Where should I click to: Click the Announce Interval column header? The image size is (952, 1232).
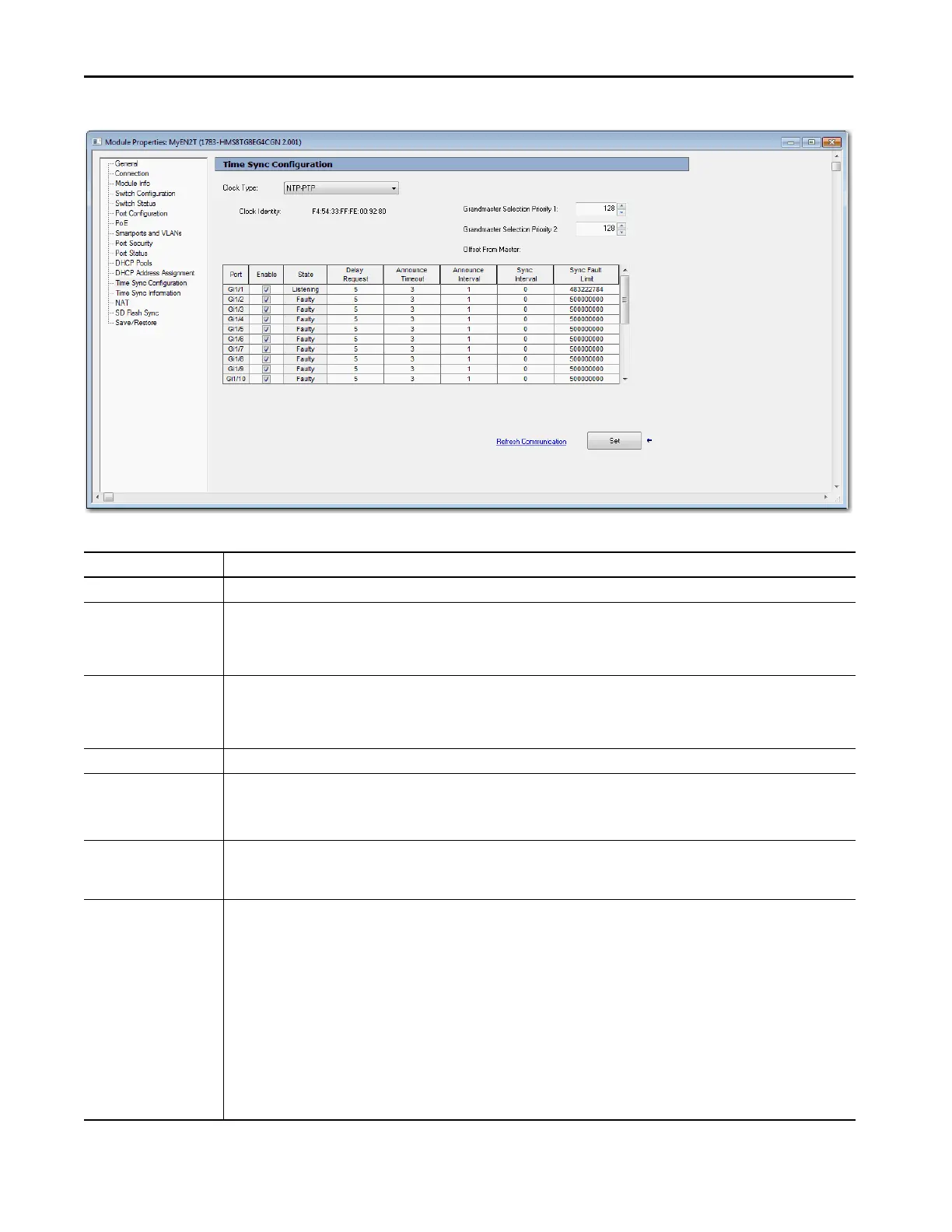(x=469, y=275)
